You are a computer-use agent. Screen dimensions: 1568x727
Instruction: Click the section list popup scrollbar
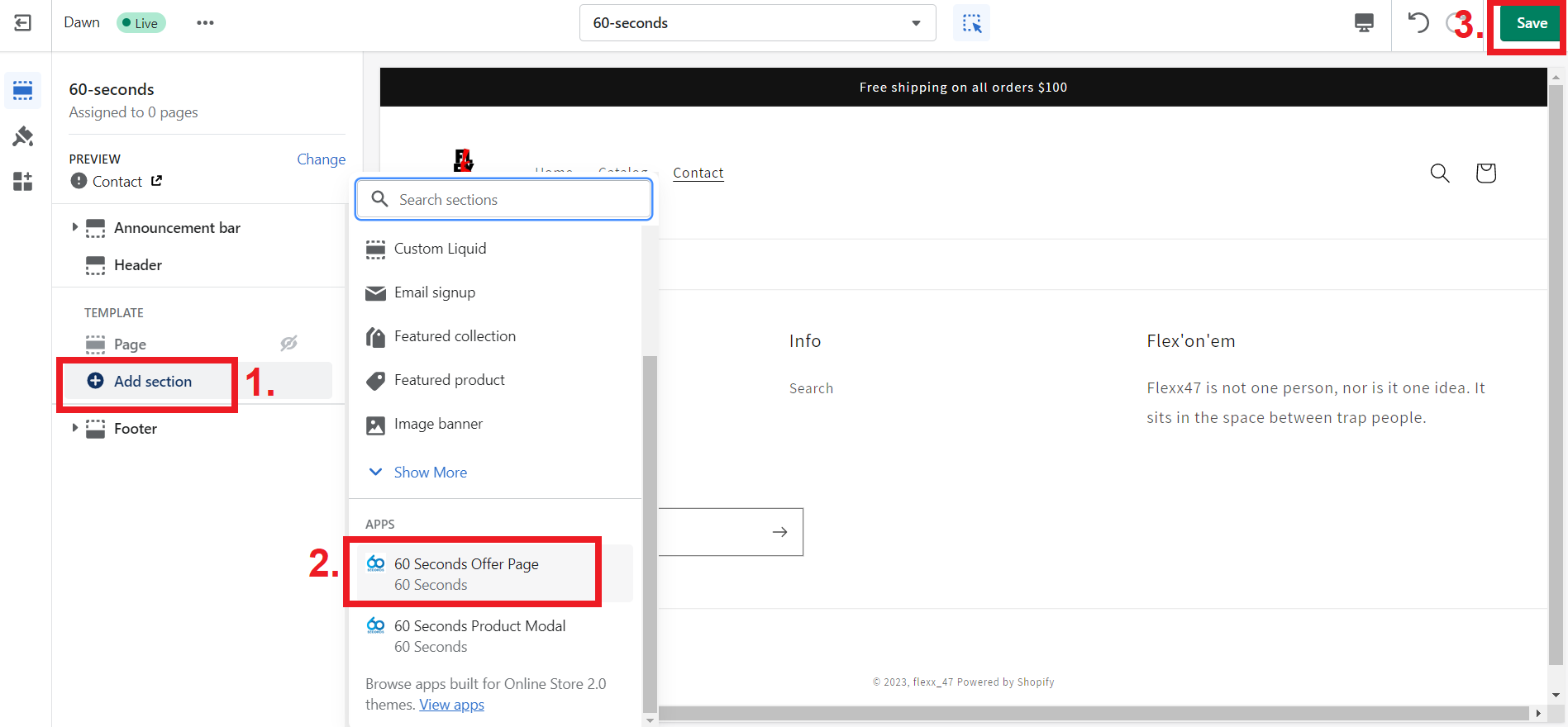pyautogui.click(x=650, y=533)
